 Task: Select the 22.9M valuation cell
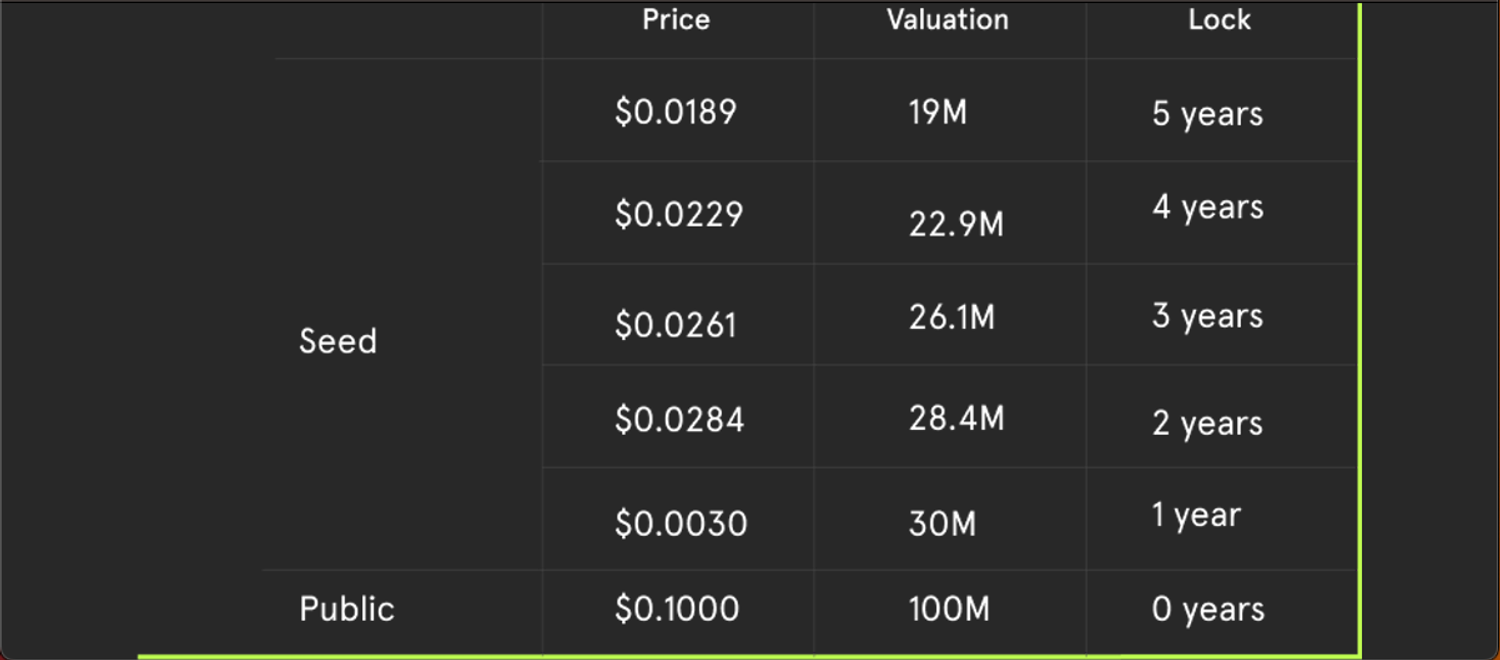tap(956, 224)
